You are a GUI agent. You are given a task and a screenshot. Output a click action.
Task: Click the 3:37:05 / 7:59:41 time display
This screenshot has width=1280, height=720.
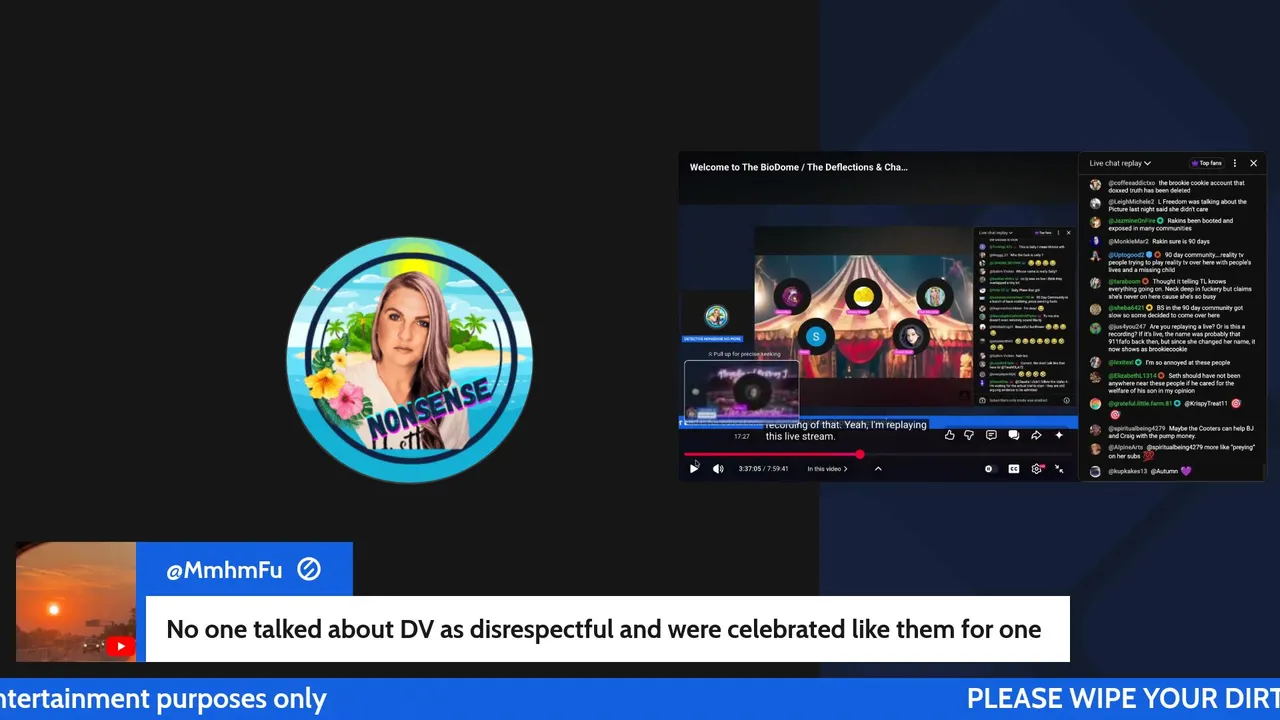[764, 468]
